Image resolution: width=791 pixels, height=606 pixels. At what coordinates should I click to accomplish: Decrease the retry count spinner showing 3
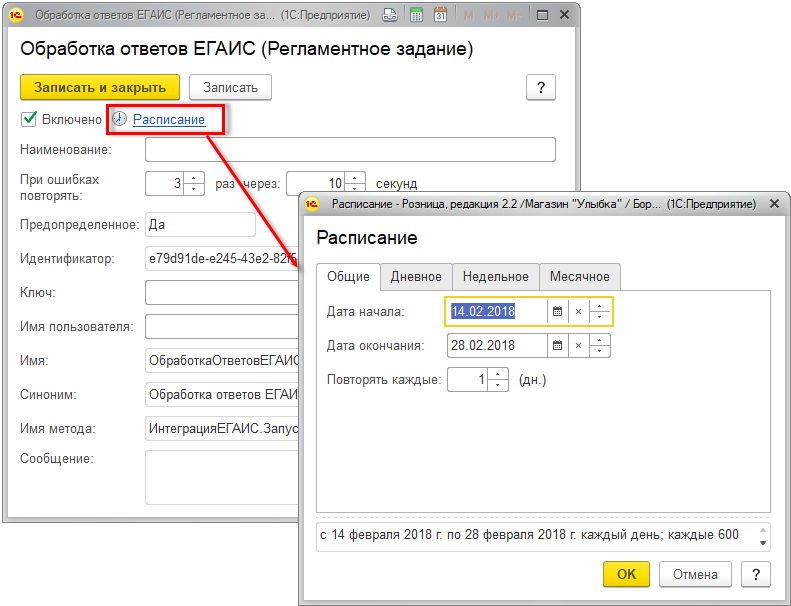click(x=194, y=189)
